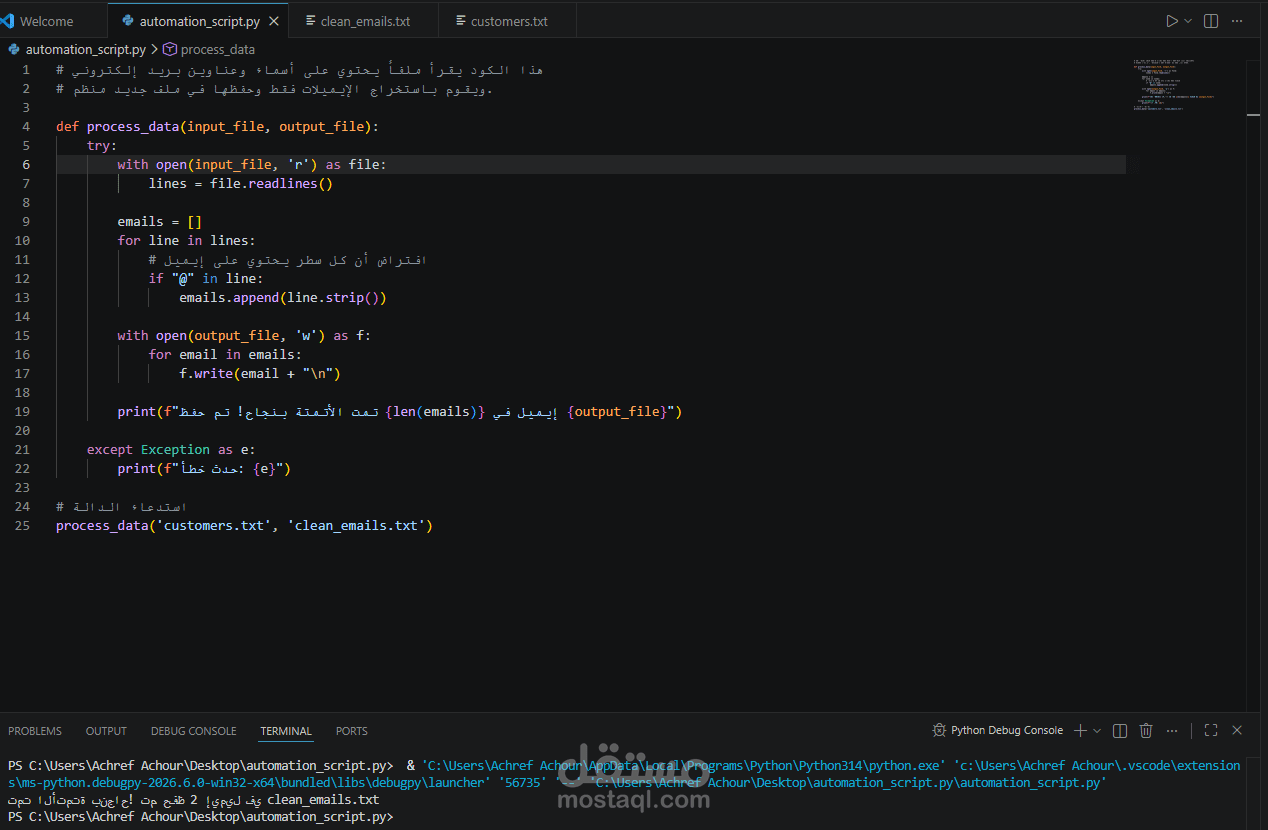This screenshot has width=1268, height=830.
Task: Run the Python file with play icon
Action: (1171, 20)
